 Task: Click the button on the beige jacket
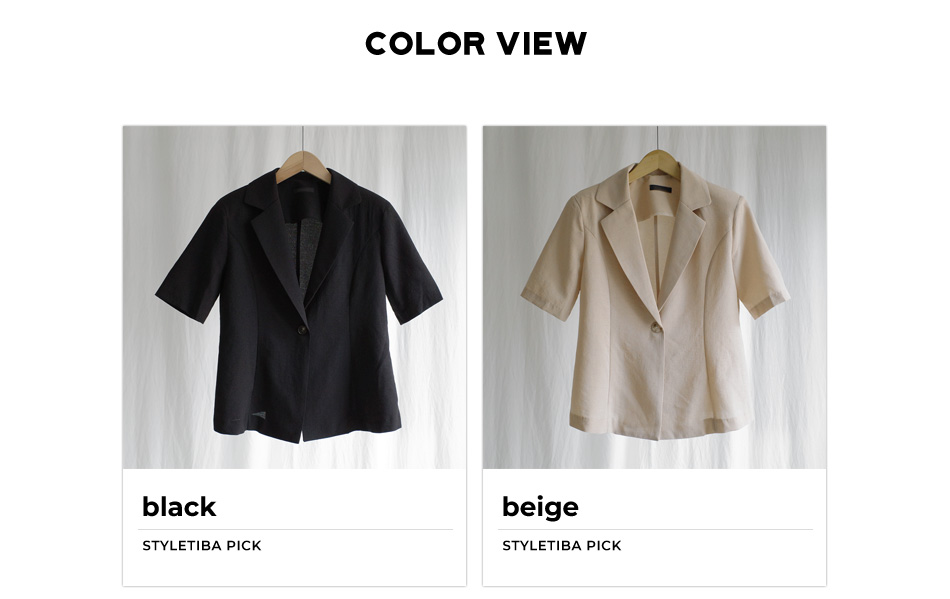click(656, 328)
